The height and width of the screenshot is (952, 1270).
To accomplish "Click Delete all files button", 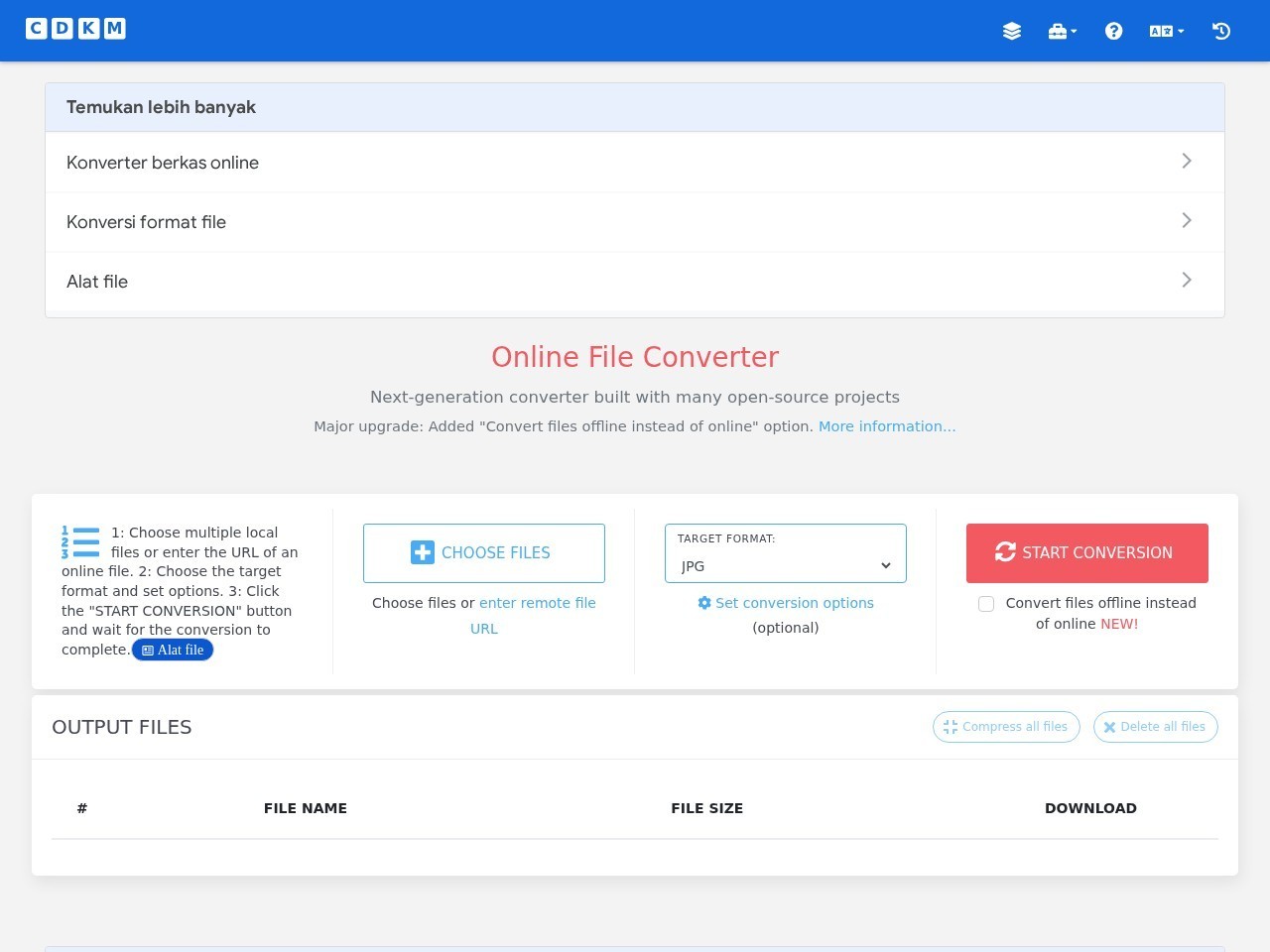I will (1156, 727).
